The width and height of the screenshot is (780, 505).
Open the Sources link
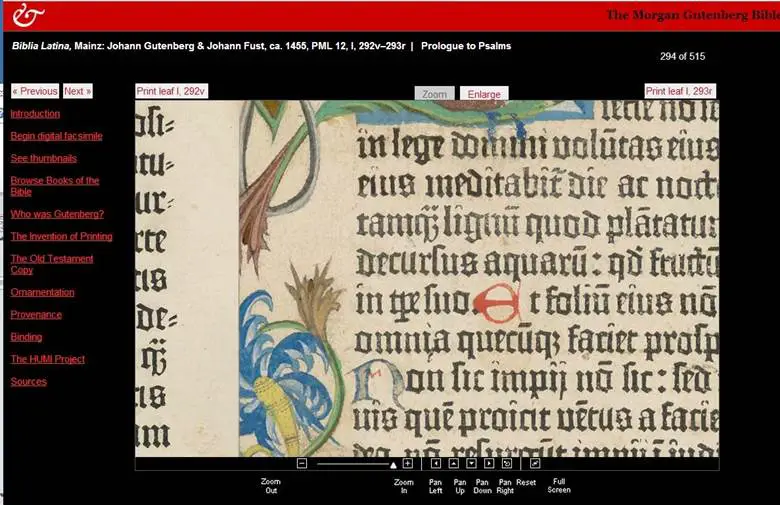[28, 382]
